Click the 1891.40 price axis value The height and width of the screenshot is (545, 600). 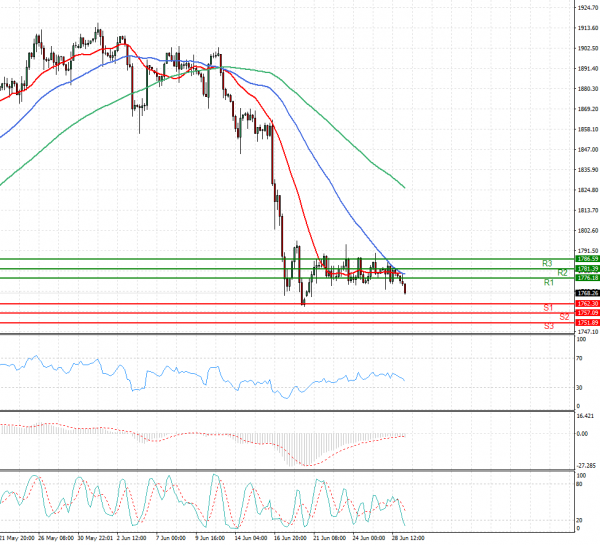pyautogui.click(x=588, y=69)
